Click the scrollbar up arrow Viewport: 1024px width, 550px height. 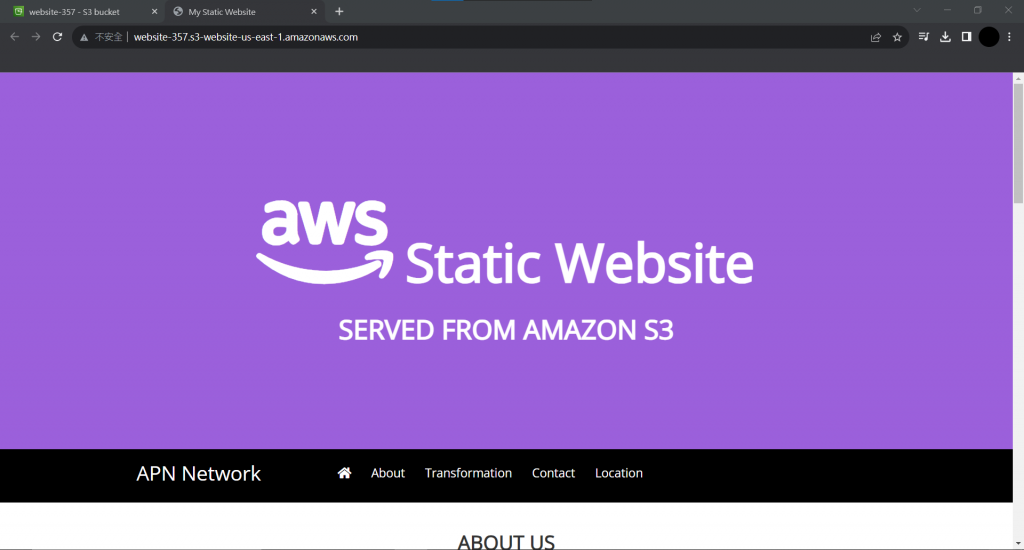1018,78
